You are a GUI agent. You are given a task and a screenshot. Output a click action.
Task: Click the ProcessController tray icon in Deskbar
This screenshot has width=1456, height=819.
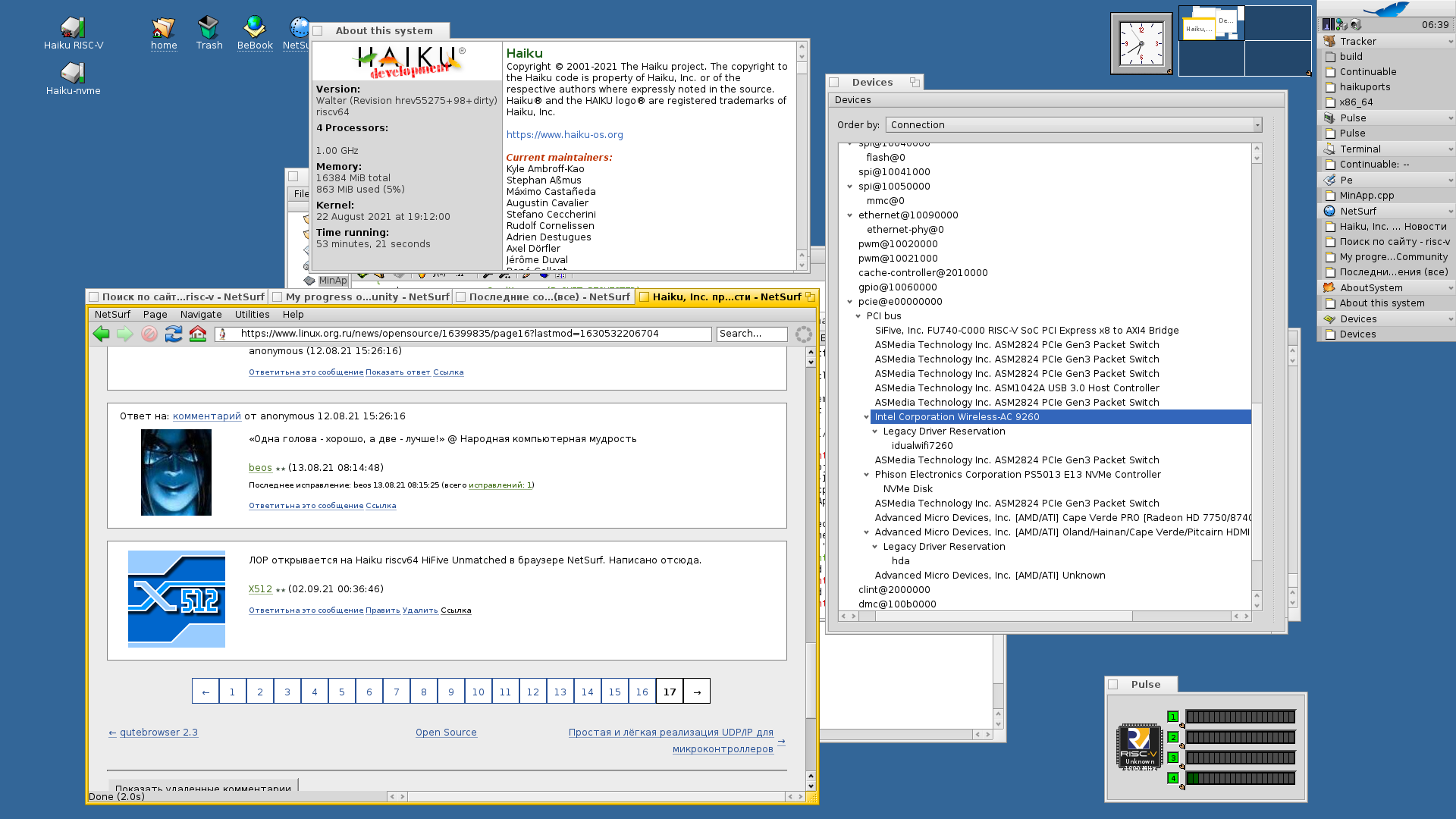click(1328, 25)
